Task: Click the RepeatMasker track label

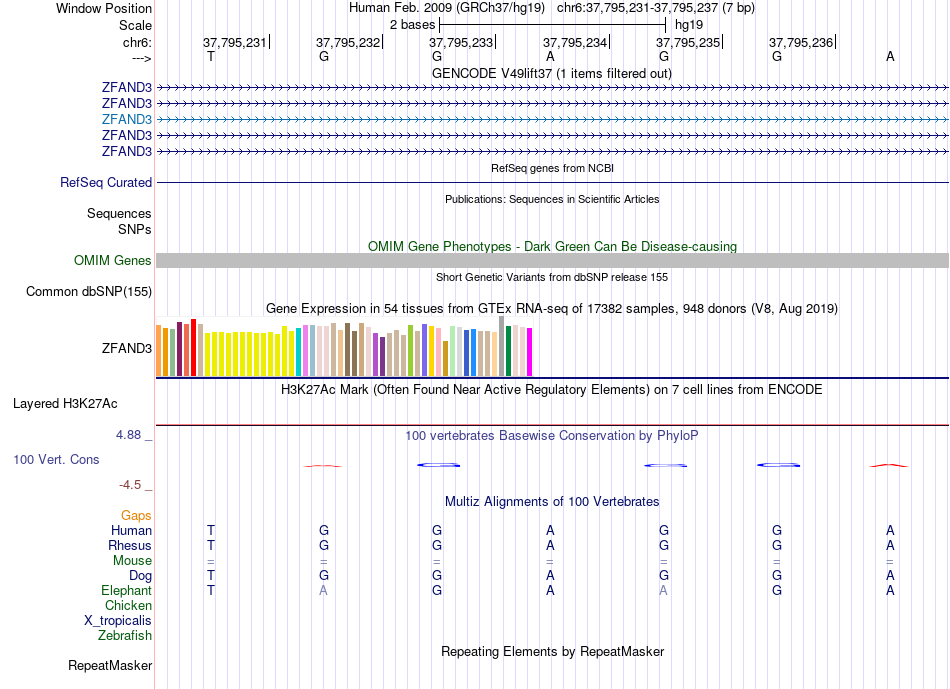Action: tap(110, 665)
